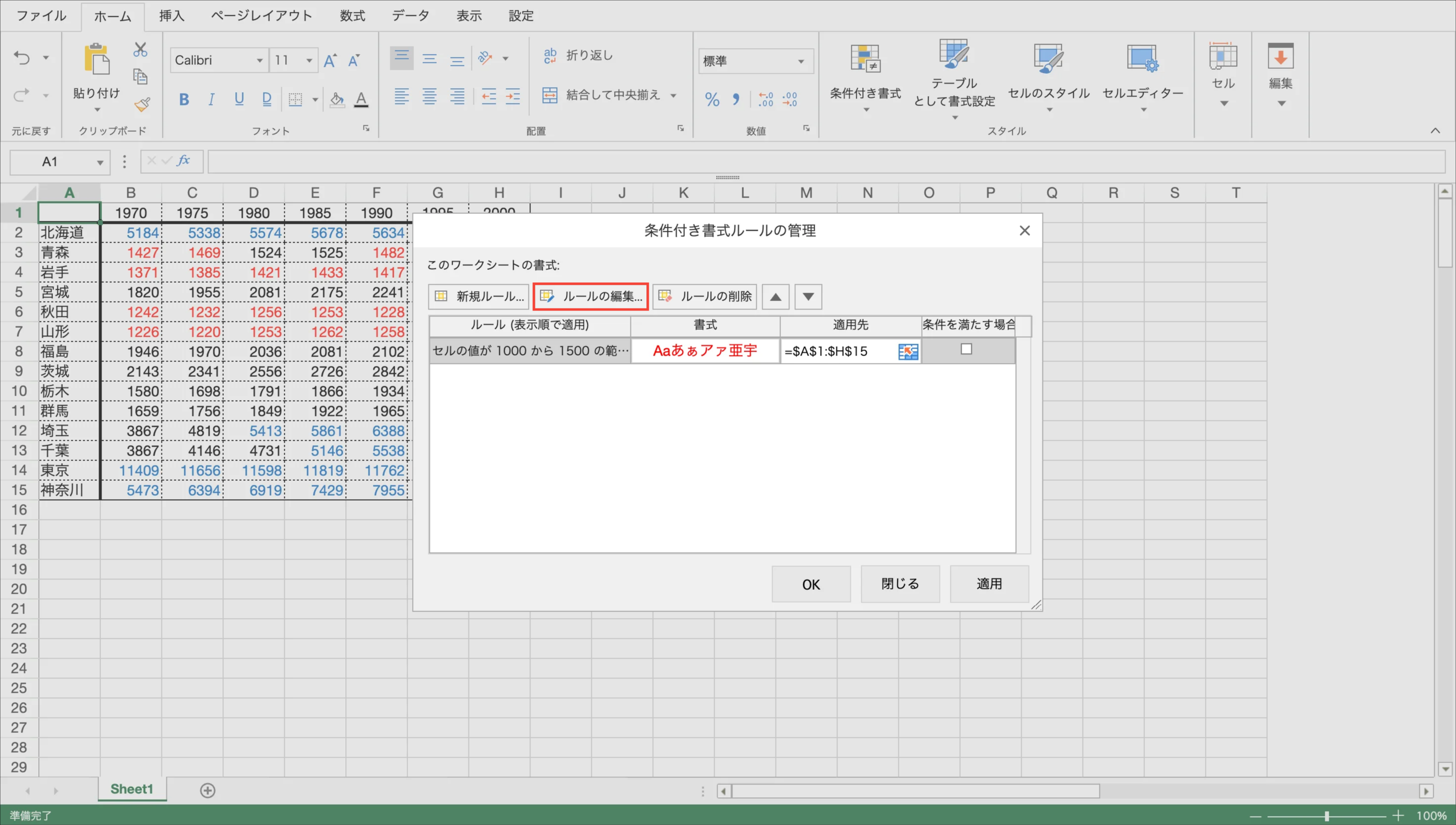Open the データ ribbon tab
Viewport: 1456px width, 825px height.
coord(410,16)
